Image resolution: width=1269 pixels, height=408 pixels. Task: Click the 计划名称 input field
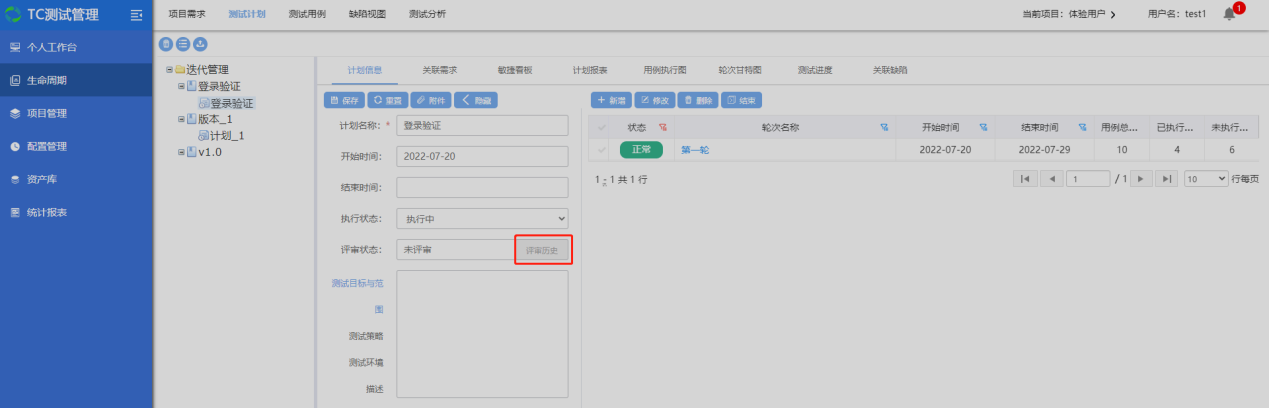coord(482,125)
